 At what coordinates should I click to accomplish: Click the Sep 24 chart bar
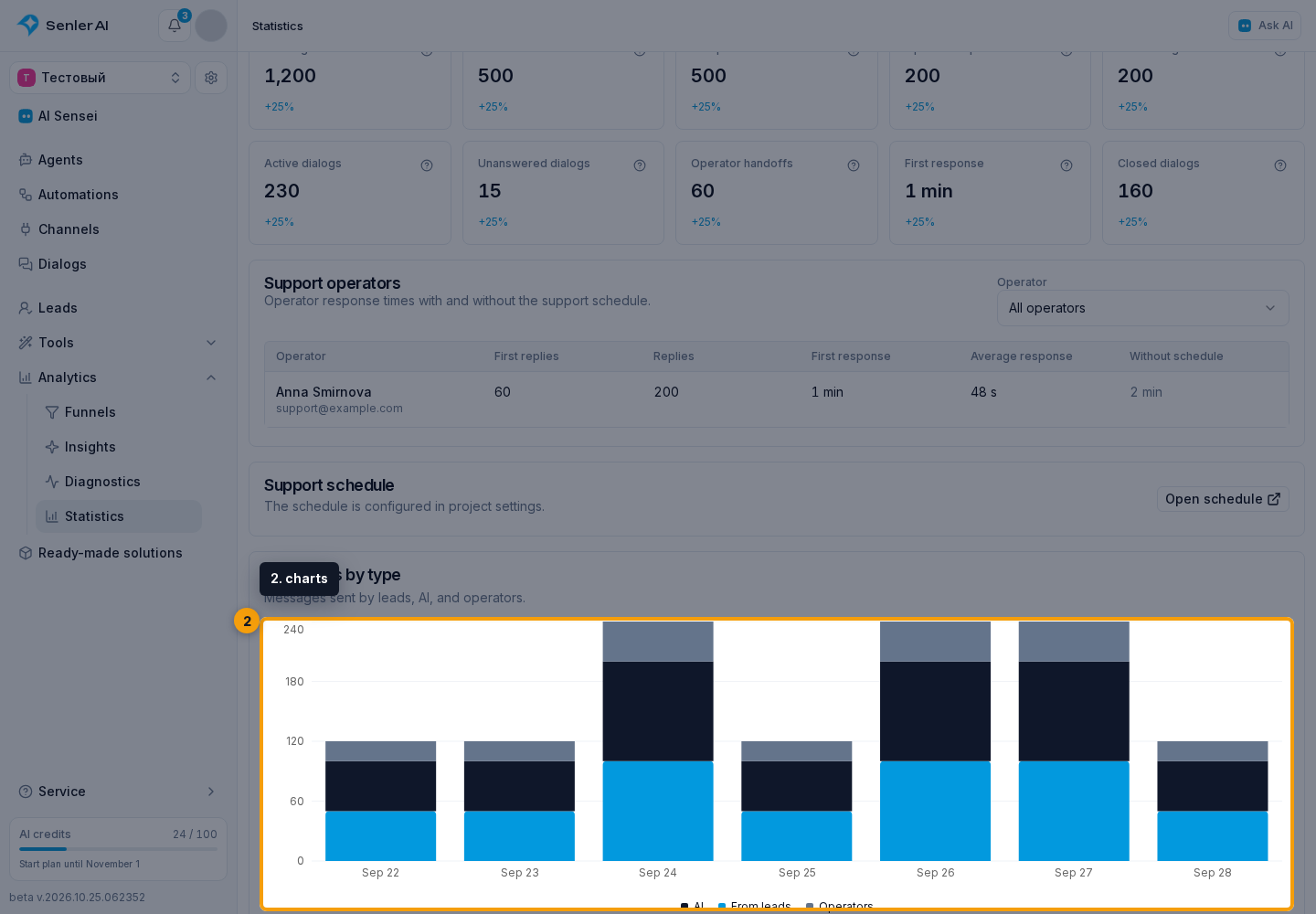[x=658, y=741]
